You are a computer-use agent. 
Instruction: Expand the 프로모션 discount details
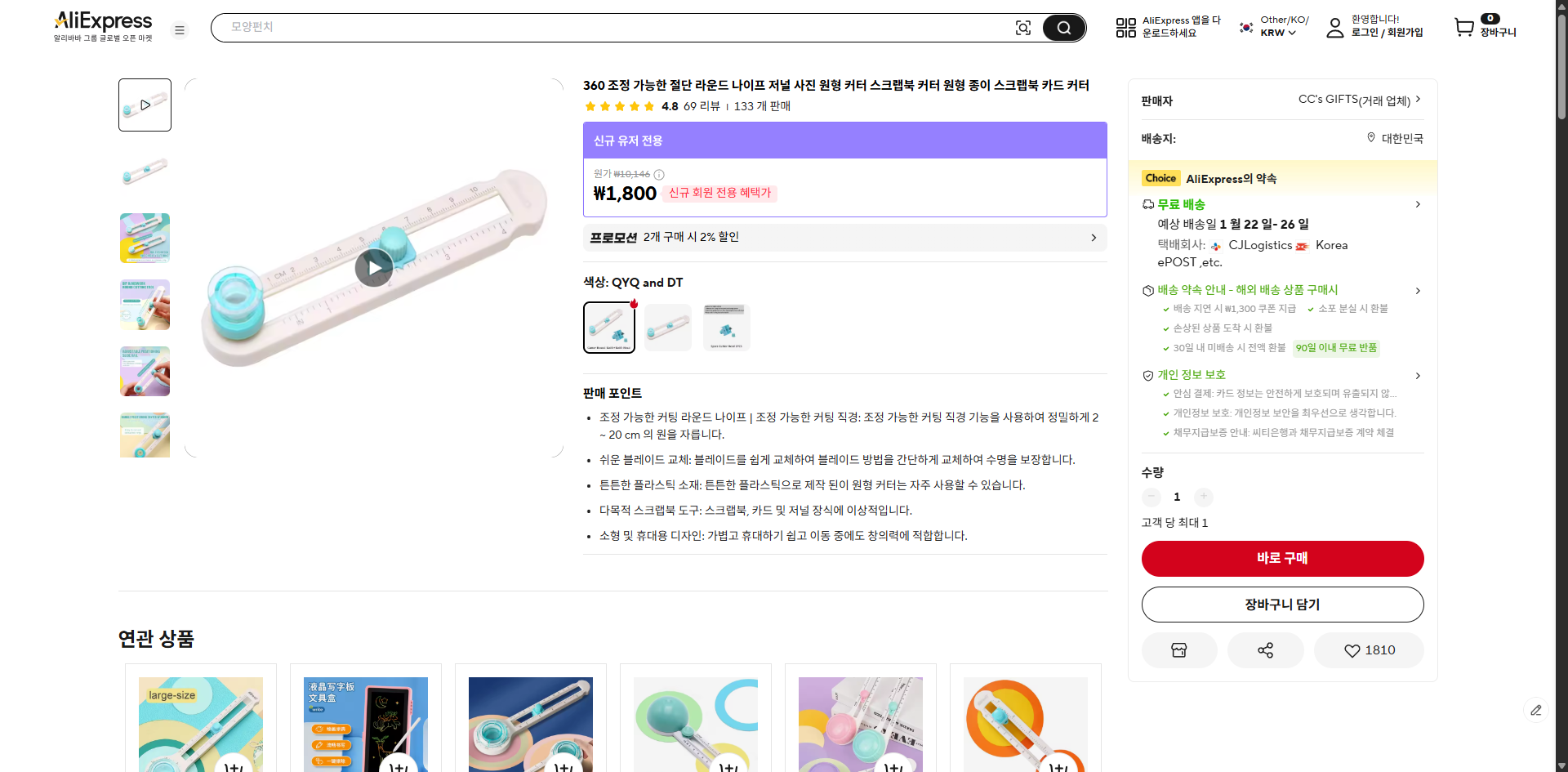coord(1094,237)
